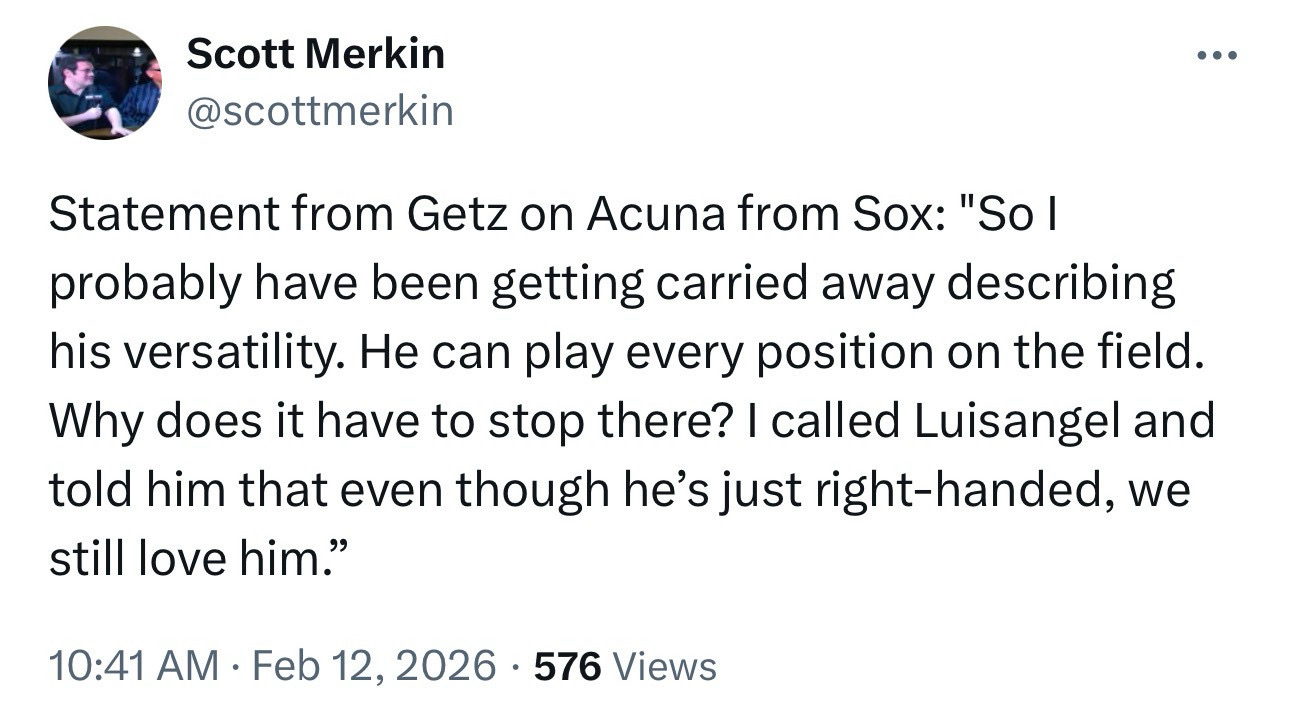The width and height of the screenshot is (1290, 722).
Task: Open the Scott Merkin display name link
Action: [315, 55]
